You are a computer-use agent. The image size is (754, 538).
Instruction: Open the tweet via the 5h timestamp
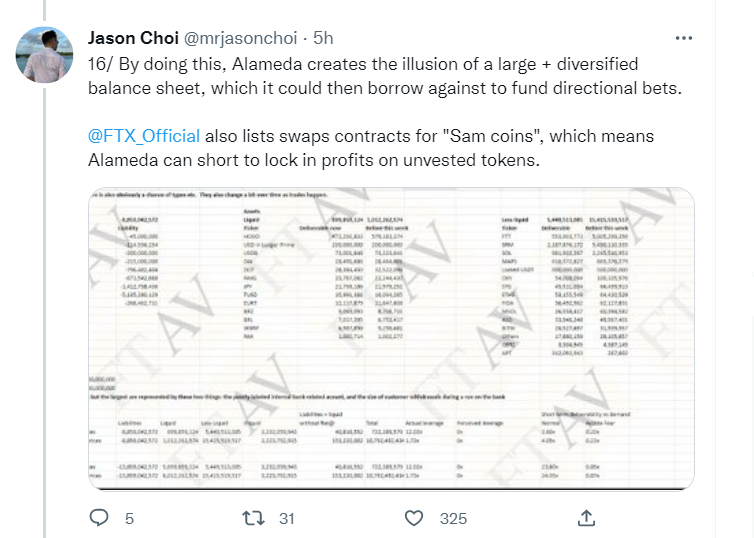pos(323,38)
